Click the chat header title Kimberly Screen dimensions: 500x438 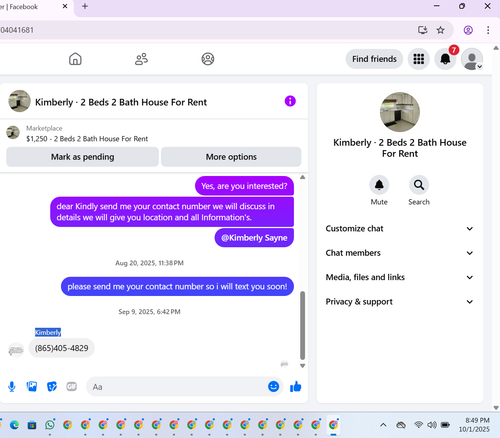121,102
